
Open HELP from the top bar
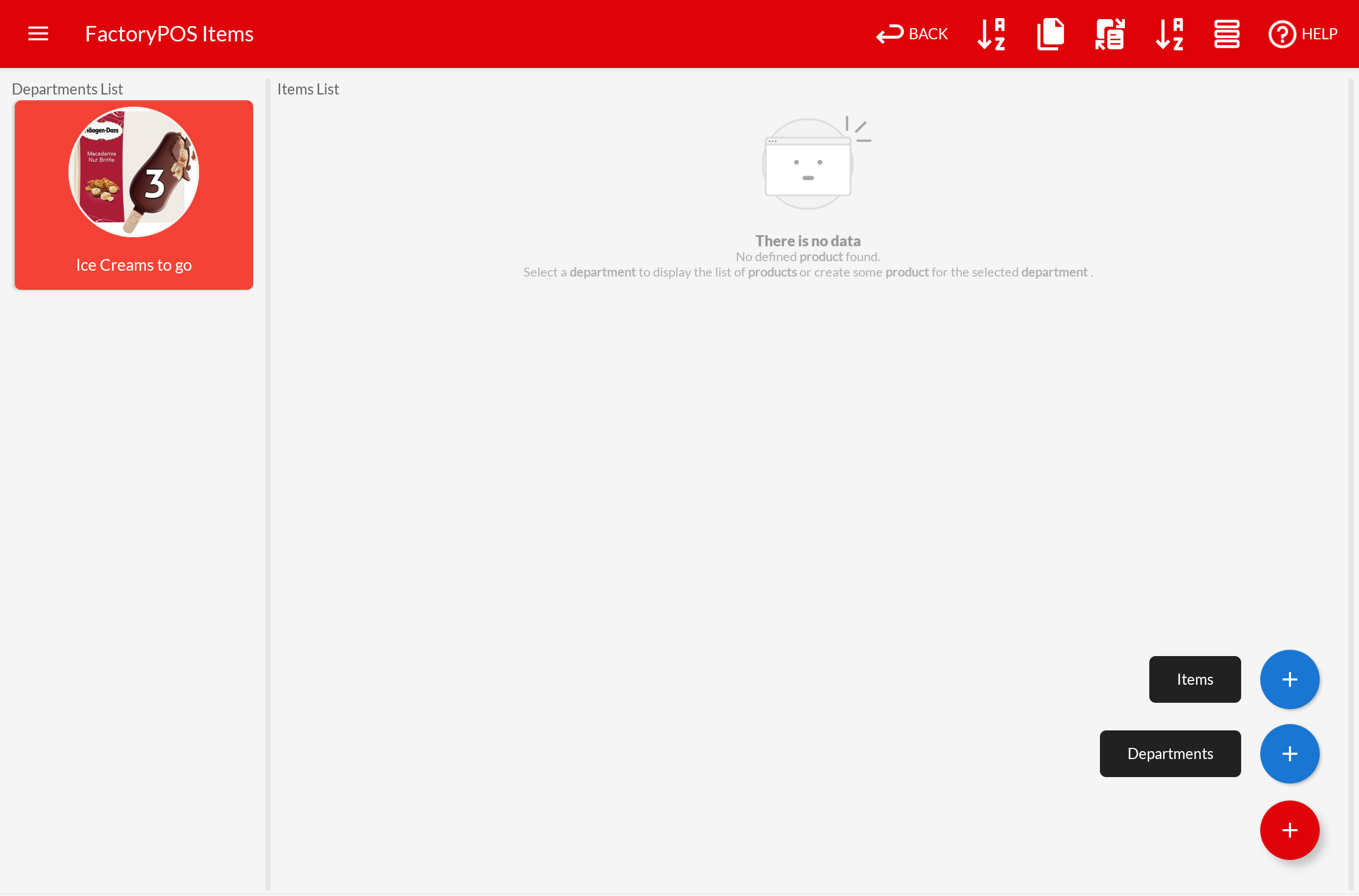click(x=1319, y=34)
